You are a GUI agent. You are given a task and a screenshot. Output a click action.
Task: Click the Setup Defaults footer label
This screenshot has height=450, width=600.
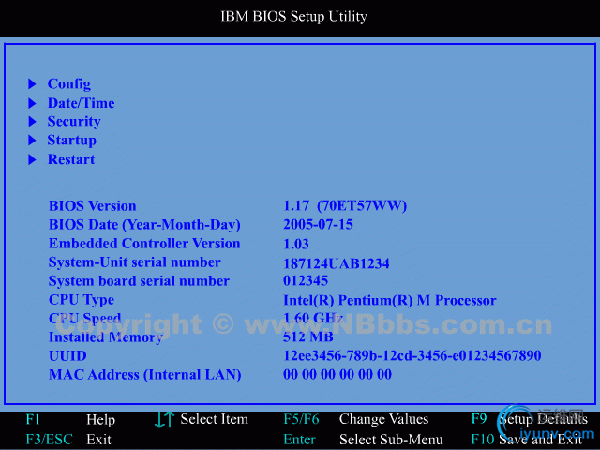tap(544, 420)
